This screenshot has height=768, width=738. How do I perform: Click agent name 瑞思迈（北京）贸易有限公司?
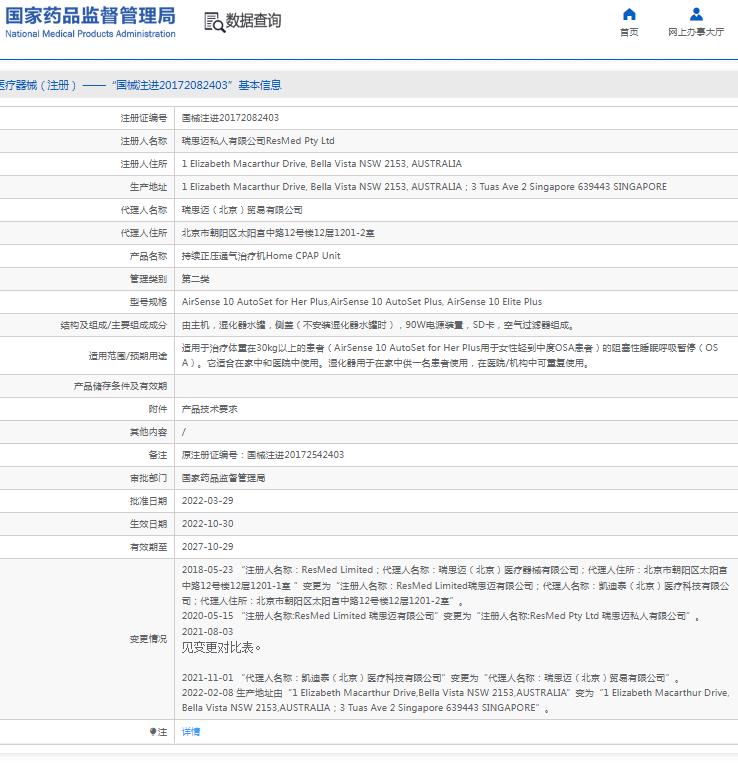[x=242, y=210]
